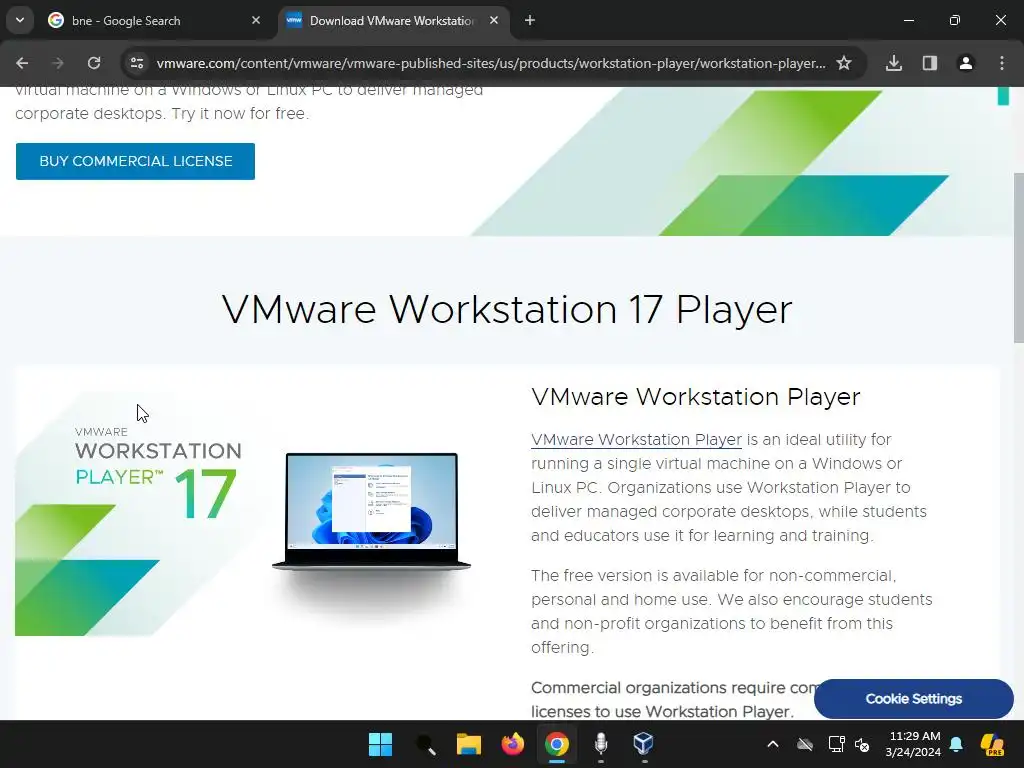Launch File Explorer from taskbar
This screenshot has height=768, width=1024.
(469, 744)
